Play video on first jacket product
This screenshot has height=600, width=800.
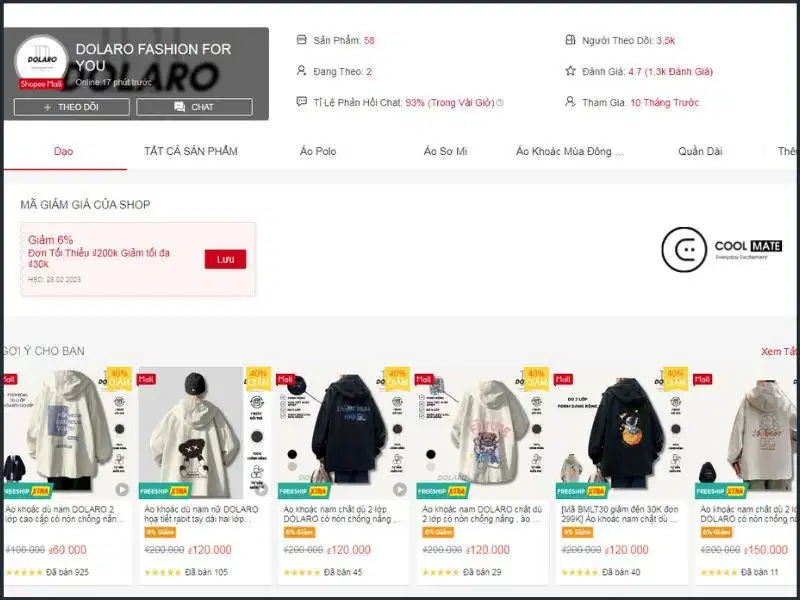(122, 489)
